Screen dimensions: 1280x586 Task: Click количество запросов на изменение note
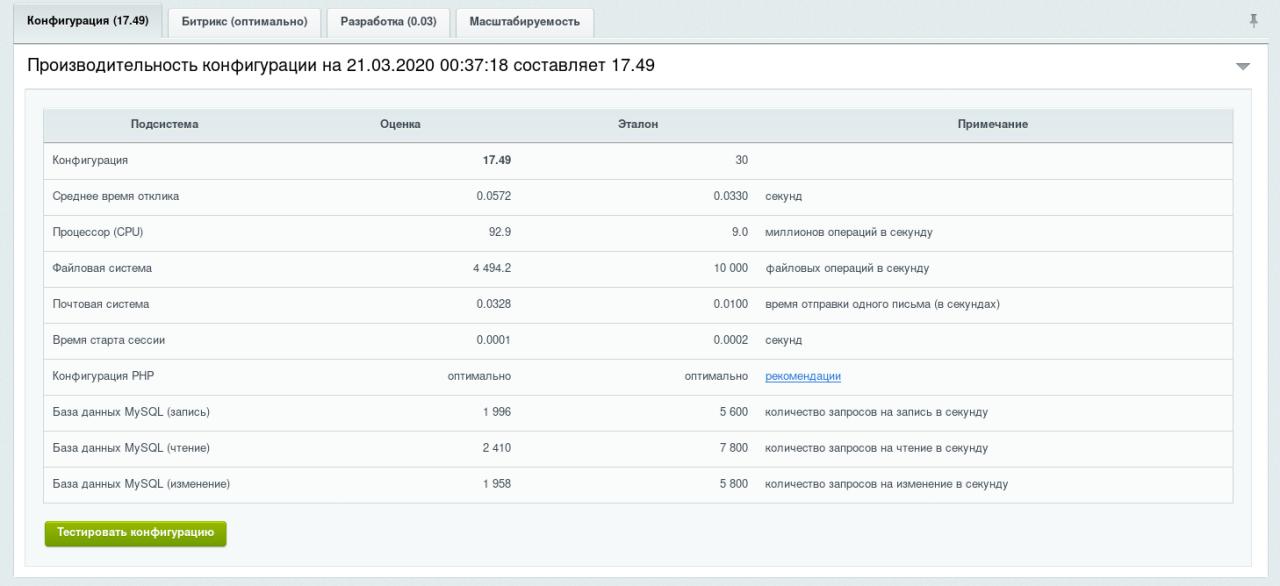(886, 484)
